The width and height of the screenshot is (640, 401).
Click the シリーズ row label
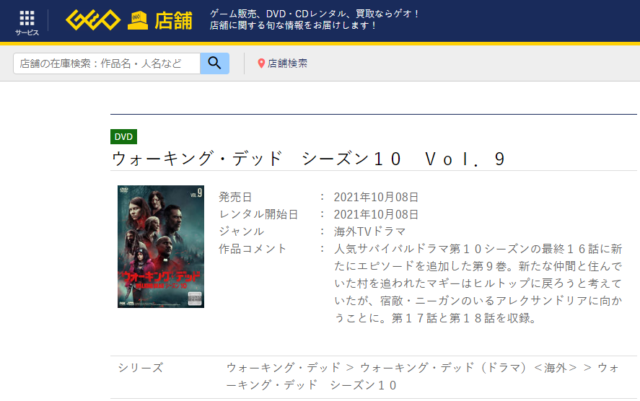pyautogui.click(x=140, y=368)
